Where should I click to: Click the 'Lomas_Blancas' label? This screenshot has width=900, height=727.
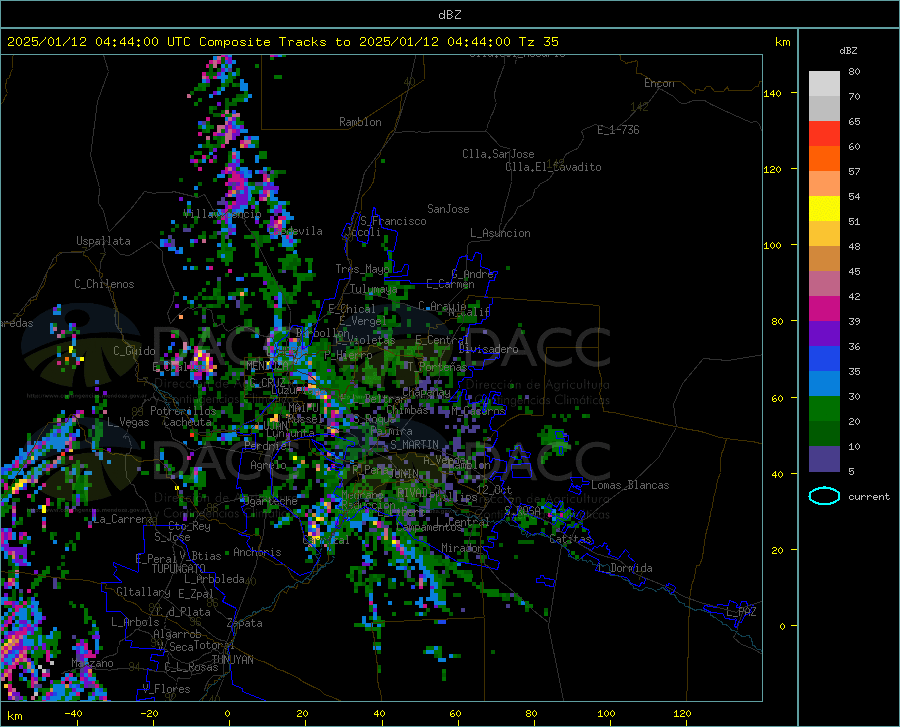630,485
